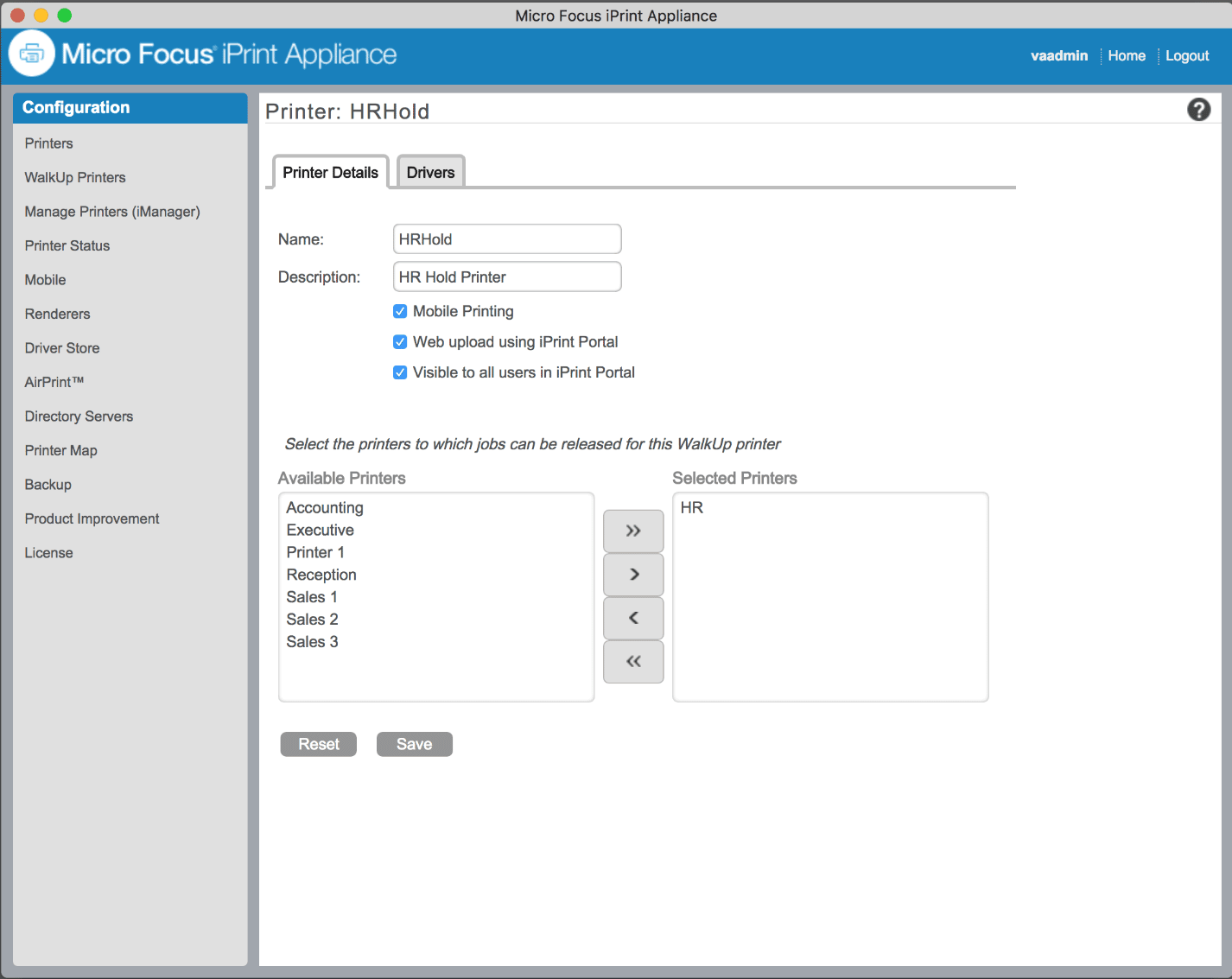Click the vaadmin username in header
The height and width of the screenshot is (979, 1232).
(x=1059, y=55)
